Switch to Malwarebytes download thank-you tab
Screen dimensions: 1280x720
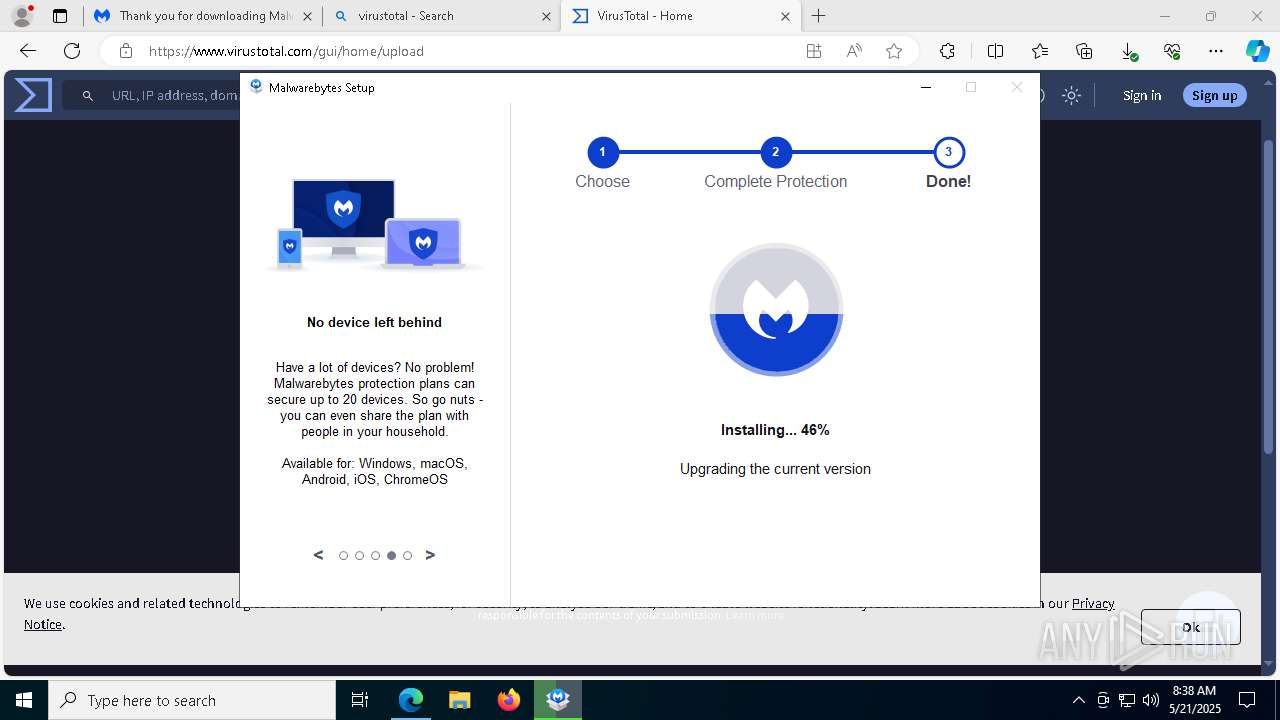point(203,16)
